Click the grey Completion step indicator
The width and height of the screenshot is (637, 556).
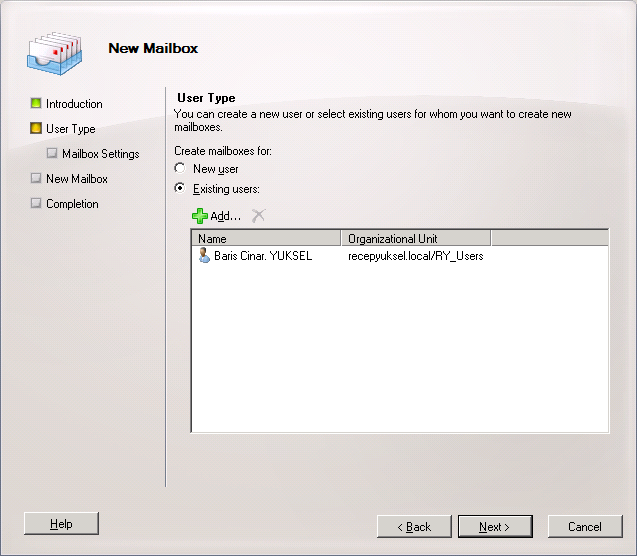tap(36, 203)
